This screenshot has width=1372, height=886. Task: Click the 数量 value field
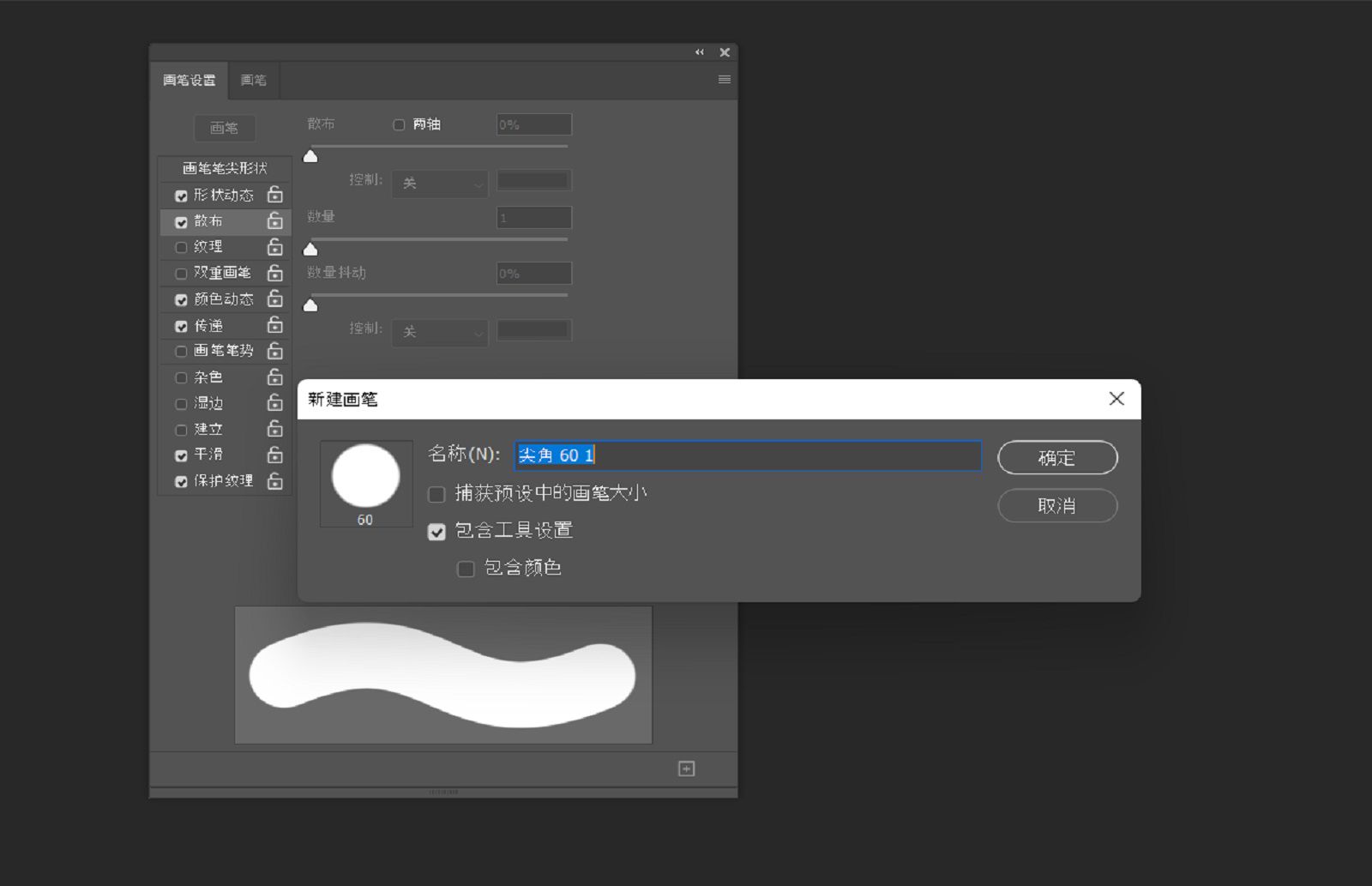[534, 218]
